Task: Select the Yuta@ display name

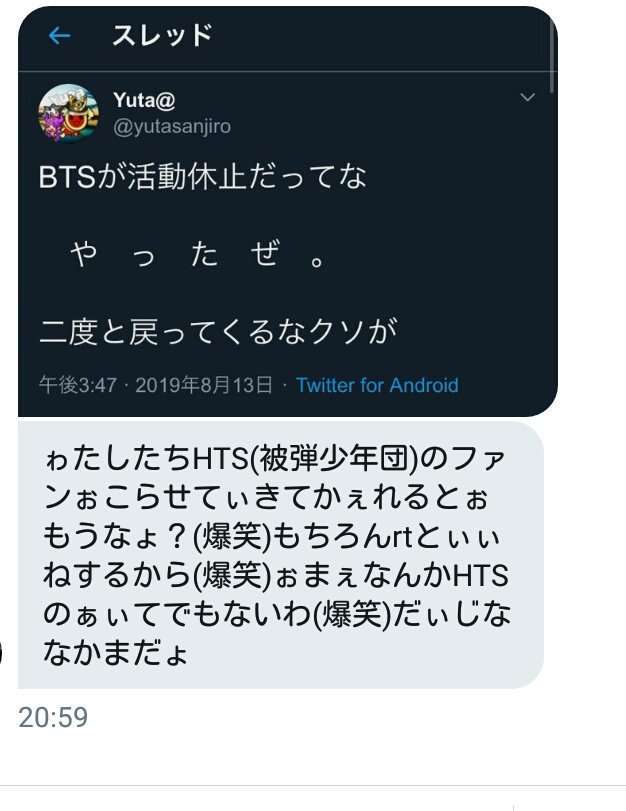Action: (x=144, y=100)
